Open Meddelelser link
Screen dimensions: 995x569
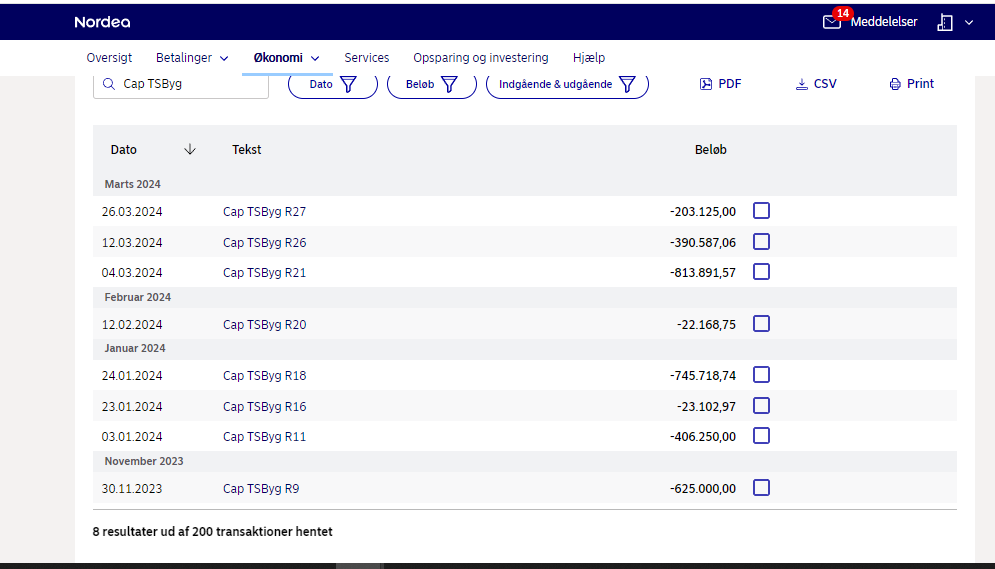click(884, 22)
